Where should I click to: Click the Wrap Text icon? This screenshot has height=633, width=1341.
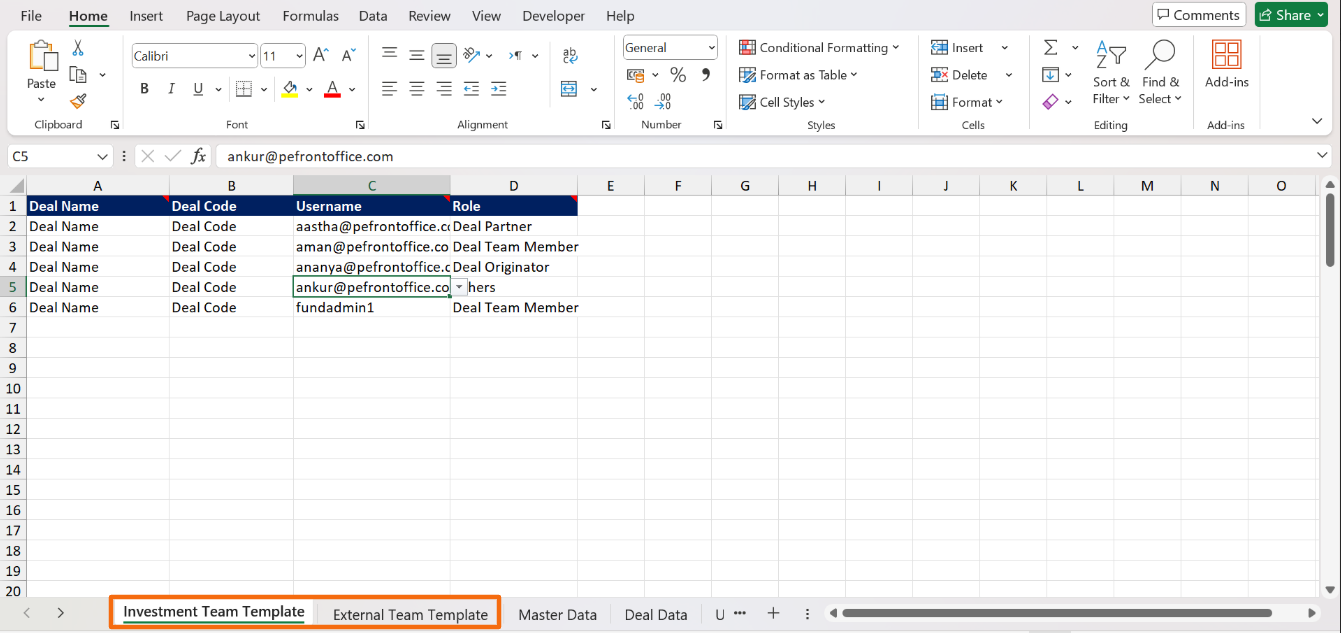(570, 56)
